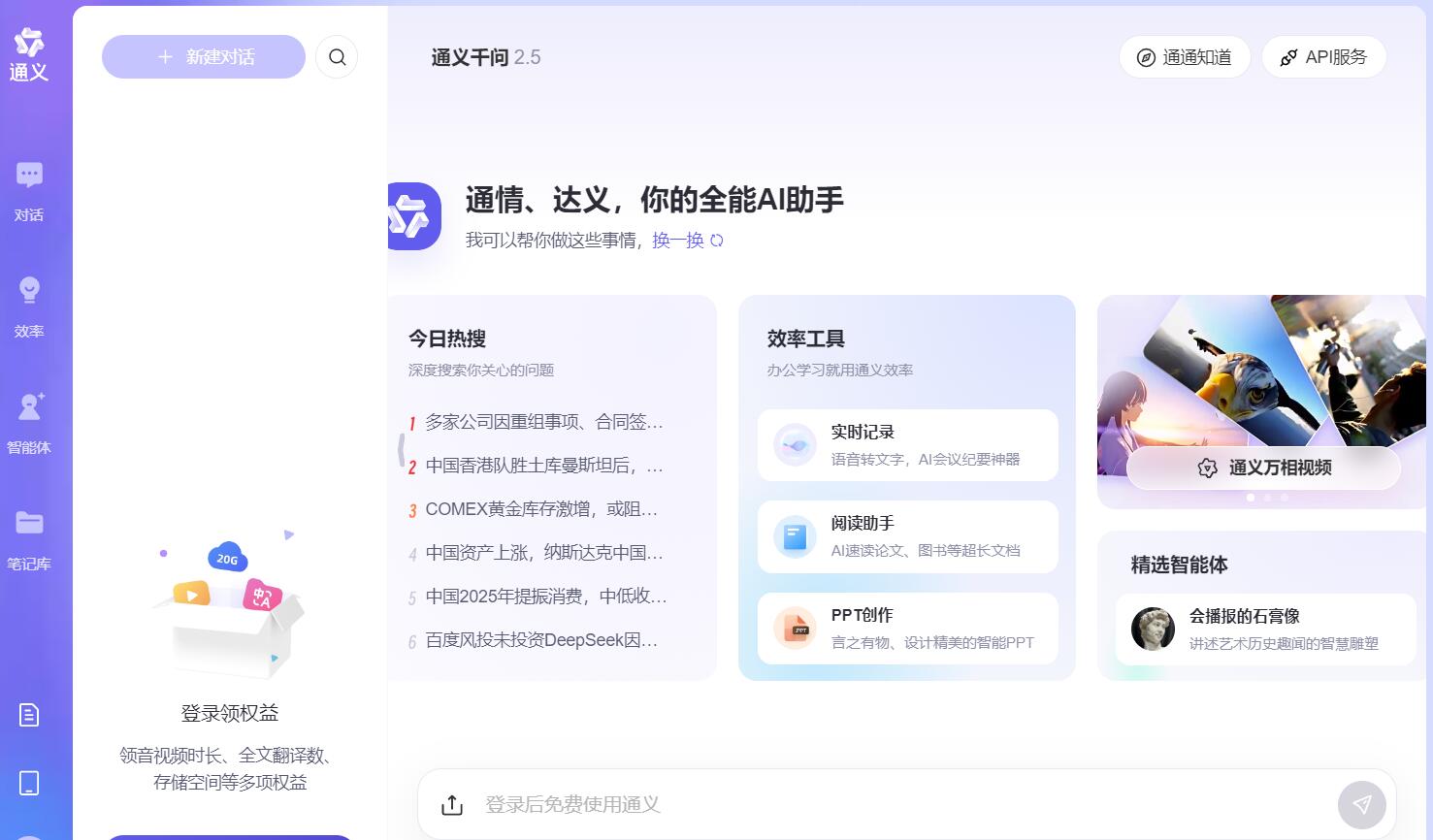Open the 阅读助手 tool card
The width and height of the screenshot is (1433, 840).
(x=907, y=536)
